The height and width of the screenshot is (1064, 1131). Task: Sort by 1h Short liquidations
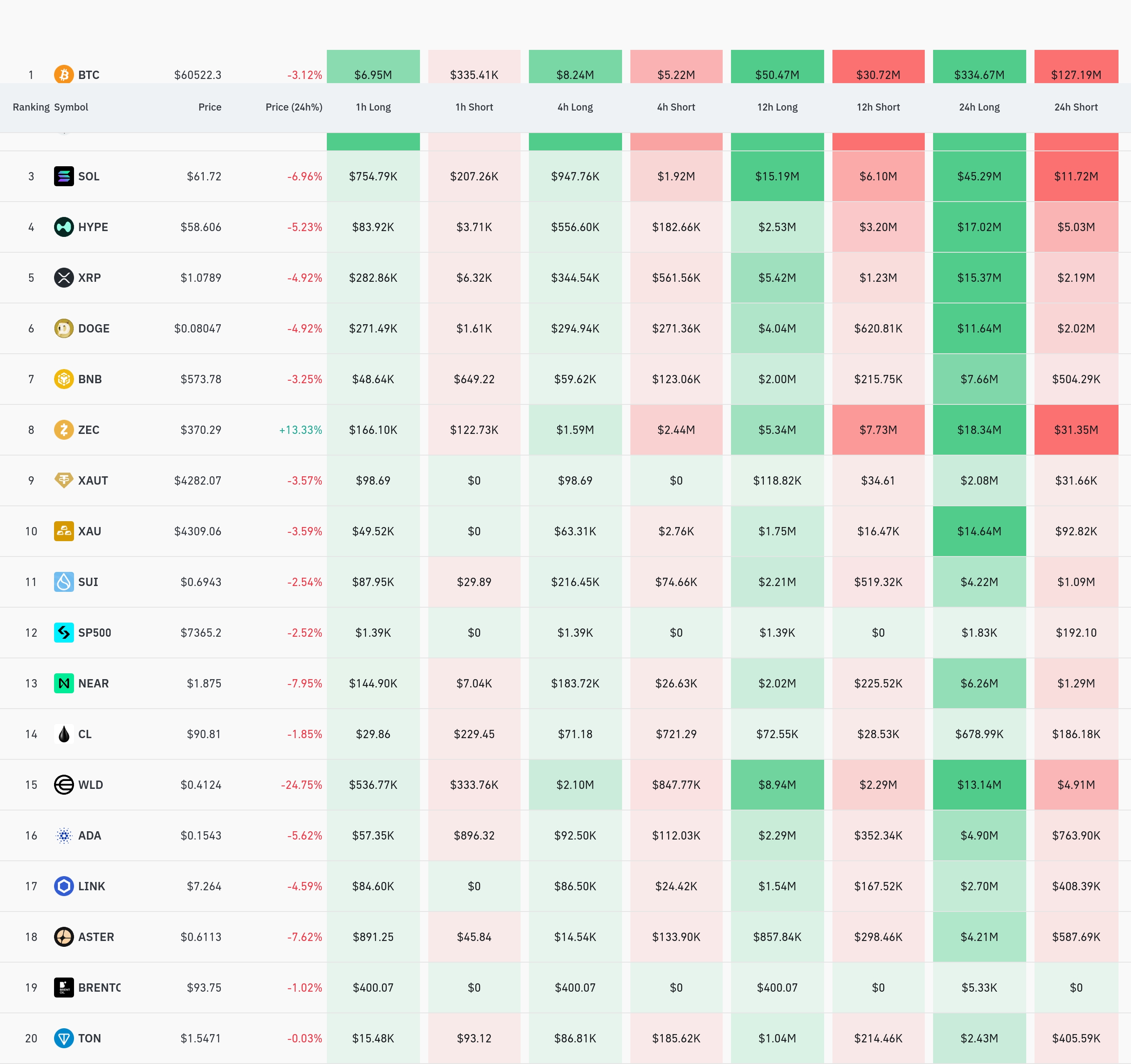(474, 107)
